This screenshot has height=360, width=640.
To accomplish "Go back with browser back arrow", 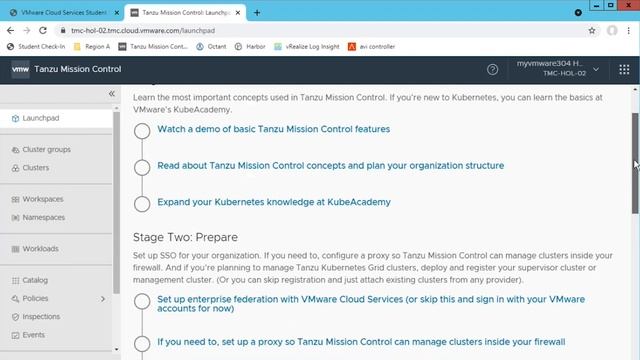I will click(10, 30).
